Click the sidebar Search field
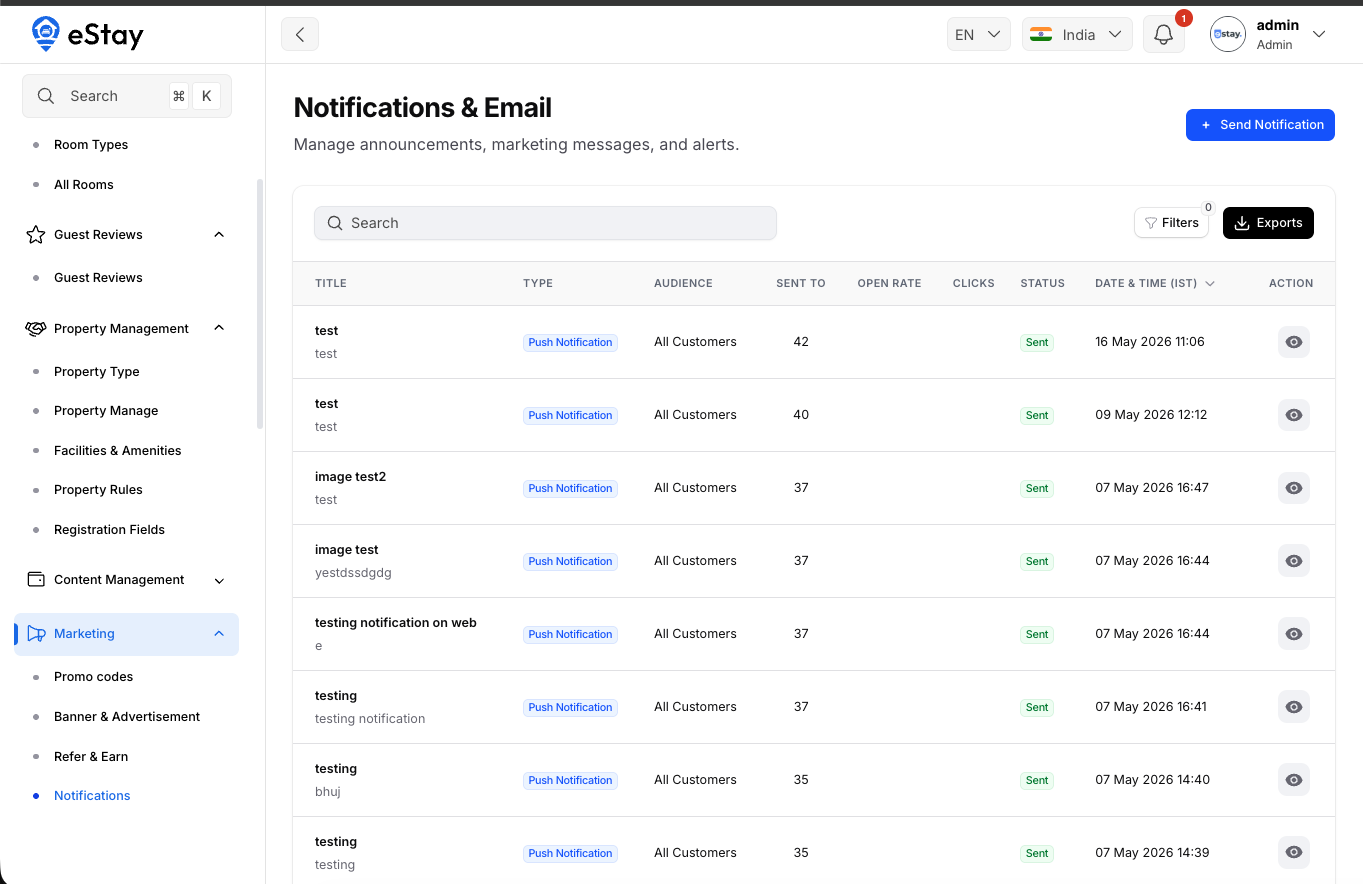1363x884 pixels. [127, 96]
